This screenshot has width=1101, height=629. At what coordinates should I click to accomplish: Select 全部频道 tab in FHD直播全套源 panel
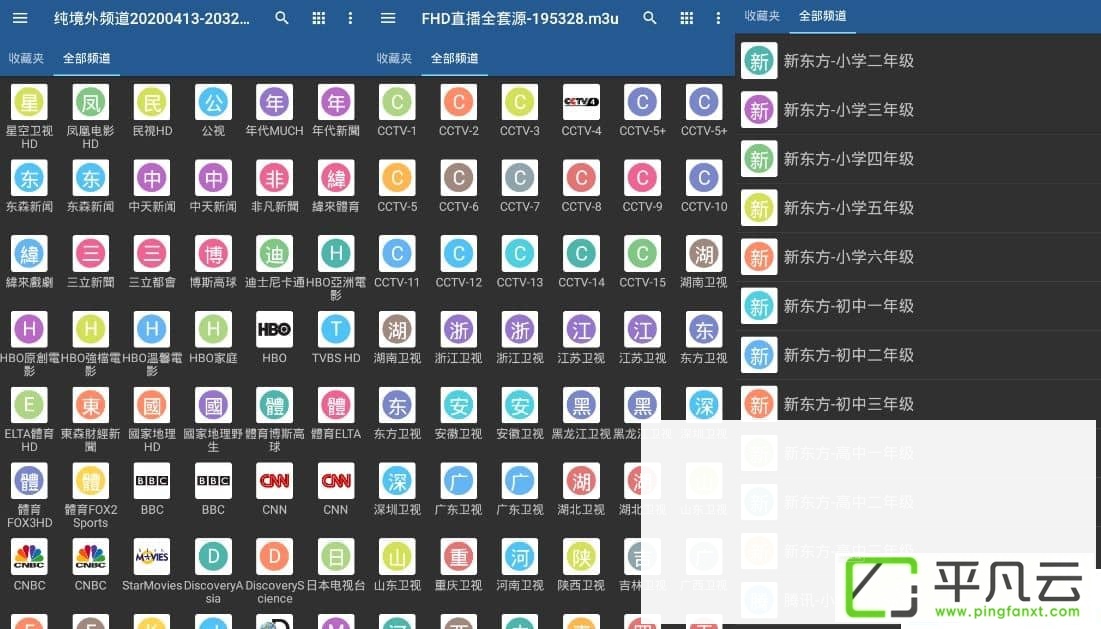[454, 58]
